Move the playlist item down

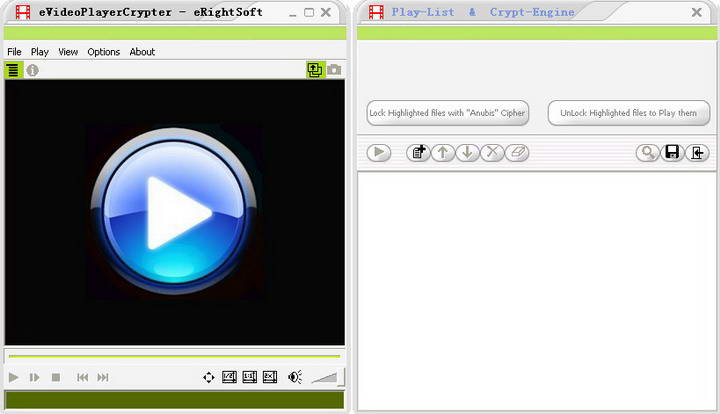pos(467,152)
